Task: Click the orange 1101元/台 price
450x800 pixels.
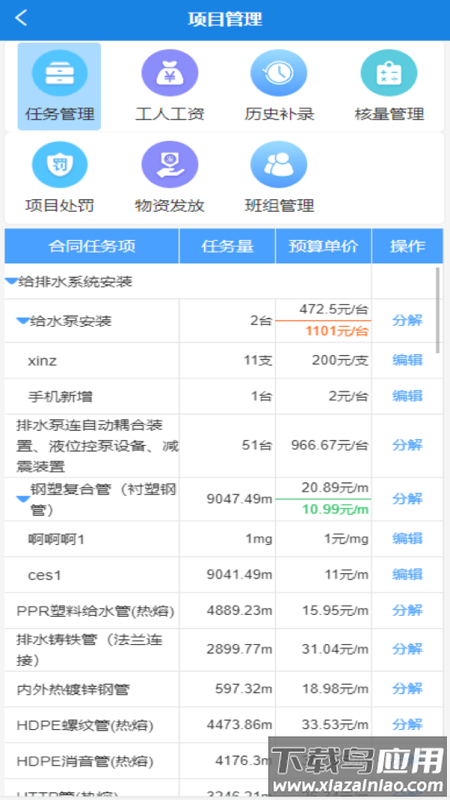Action: coord(337,331)
